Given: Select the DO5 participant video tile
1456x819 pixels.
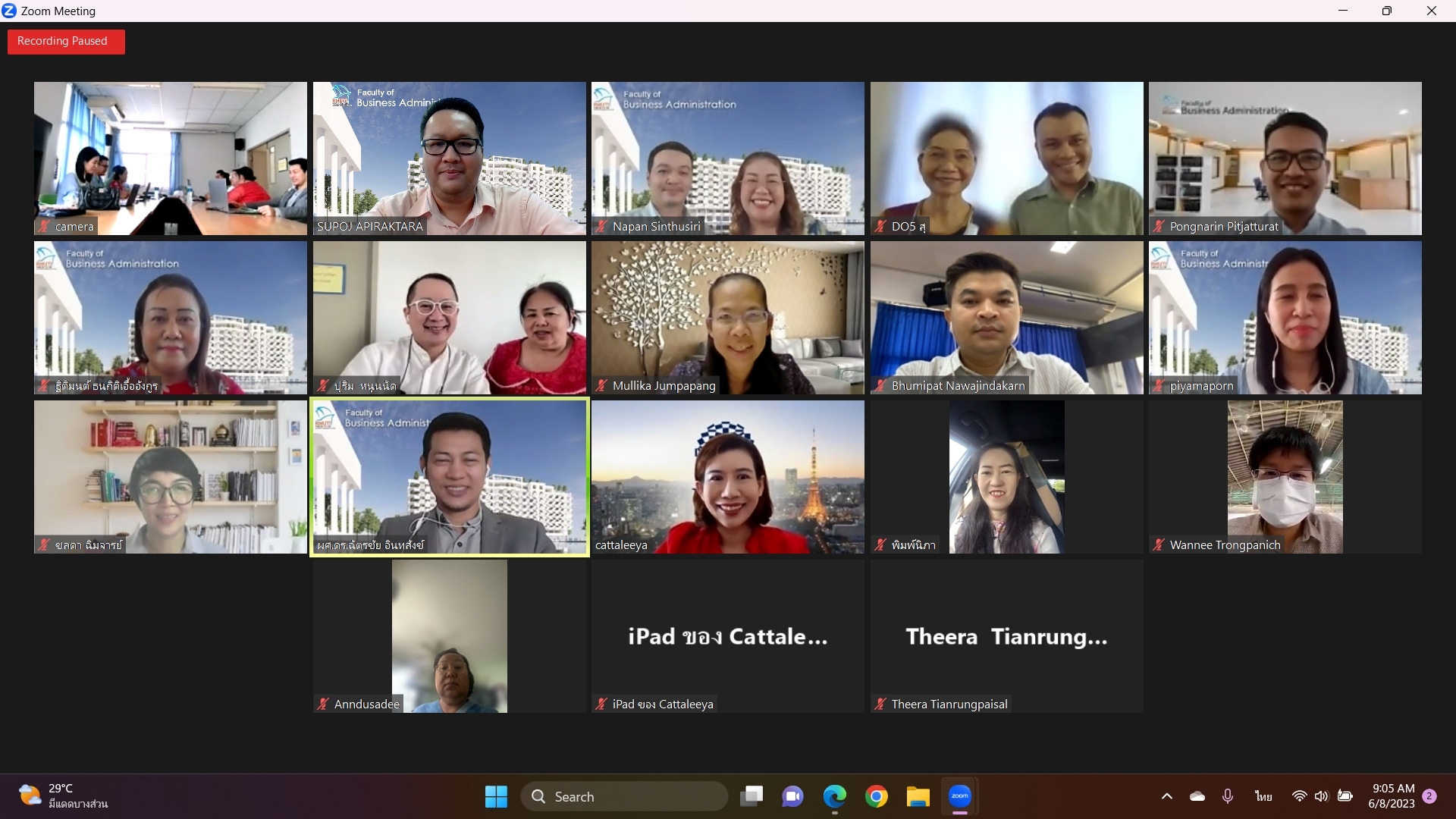Looking at the screenshot, I should tap(1006, 158).
